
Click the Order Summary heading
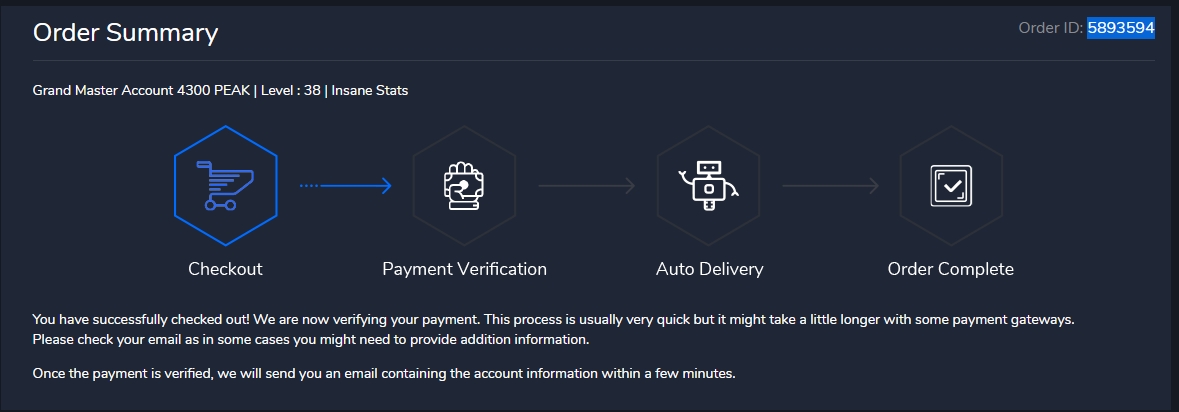[x=125, y=33]
